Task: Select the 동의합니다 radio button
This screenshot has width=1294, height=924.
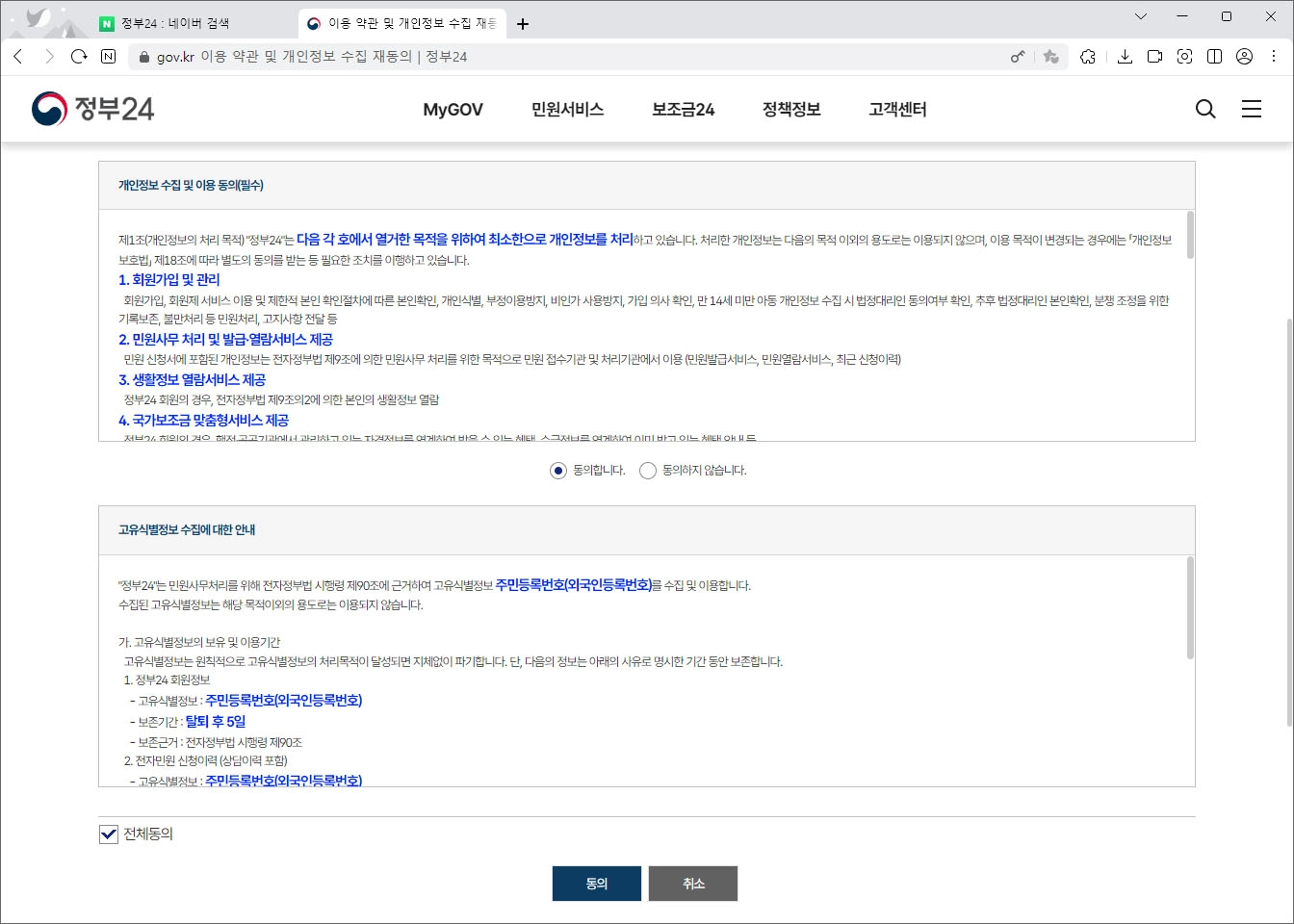Action: tap(556, 471)
